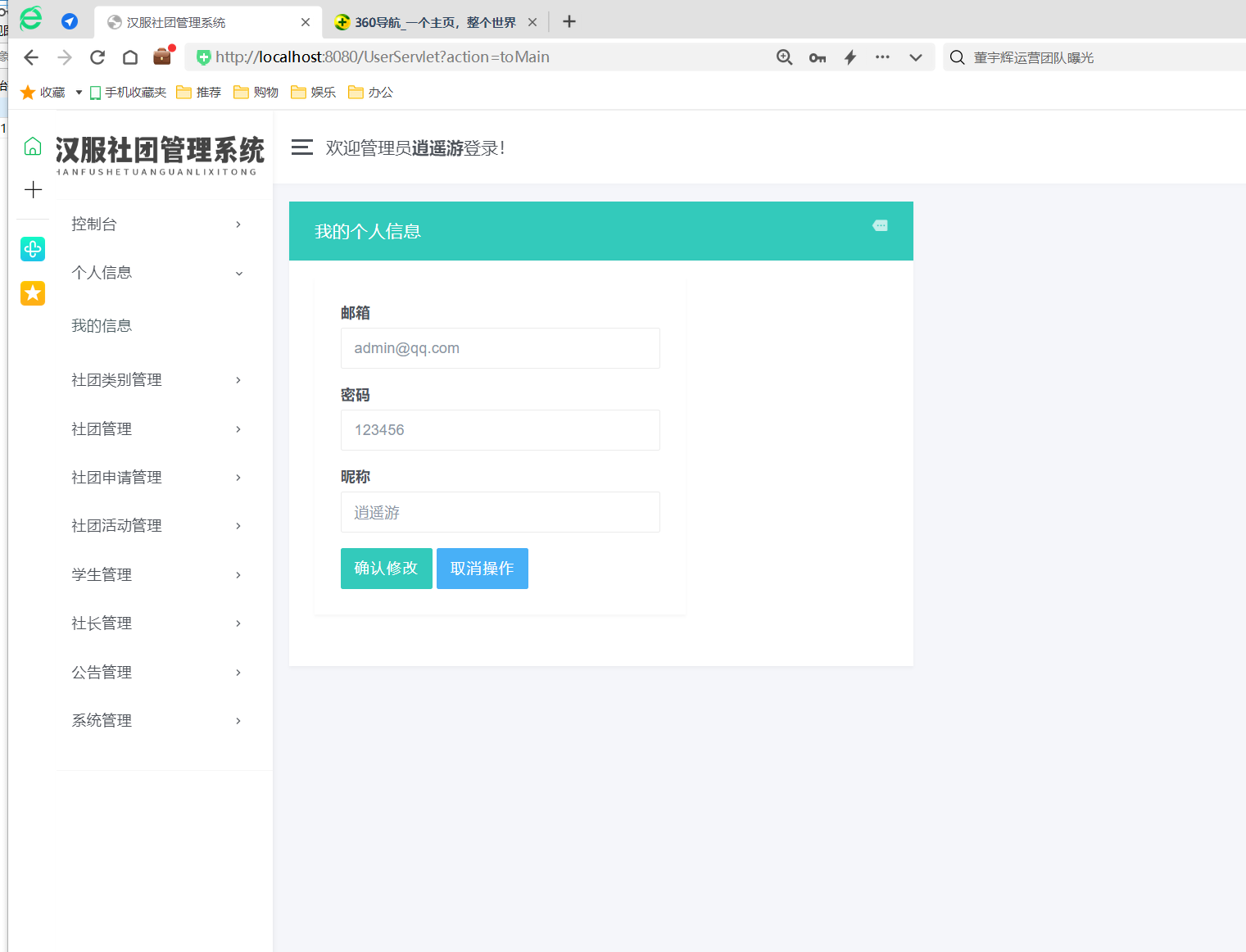
Task: Click chevron next to 社团申请管理
Action: point(238,477)
